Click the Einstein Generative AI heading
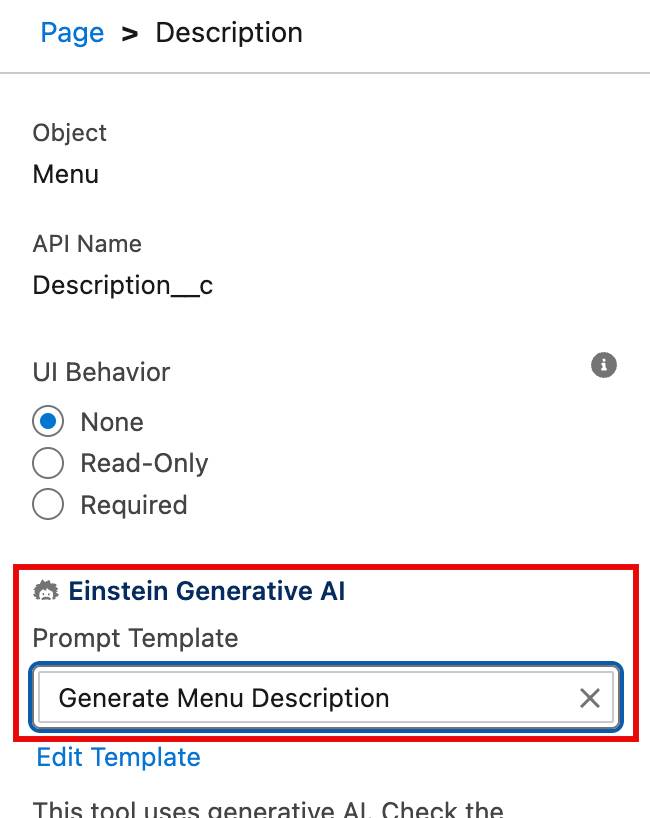650x818 pixels. coord(207,590)
